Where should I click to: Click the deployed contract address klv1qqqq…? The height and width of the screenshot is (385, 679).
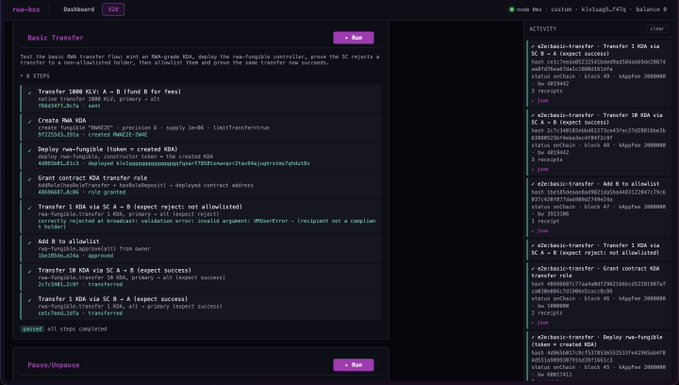(213, 163)
